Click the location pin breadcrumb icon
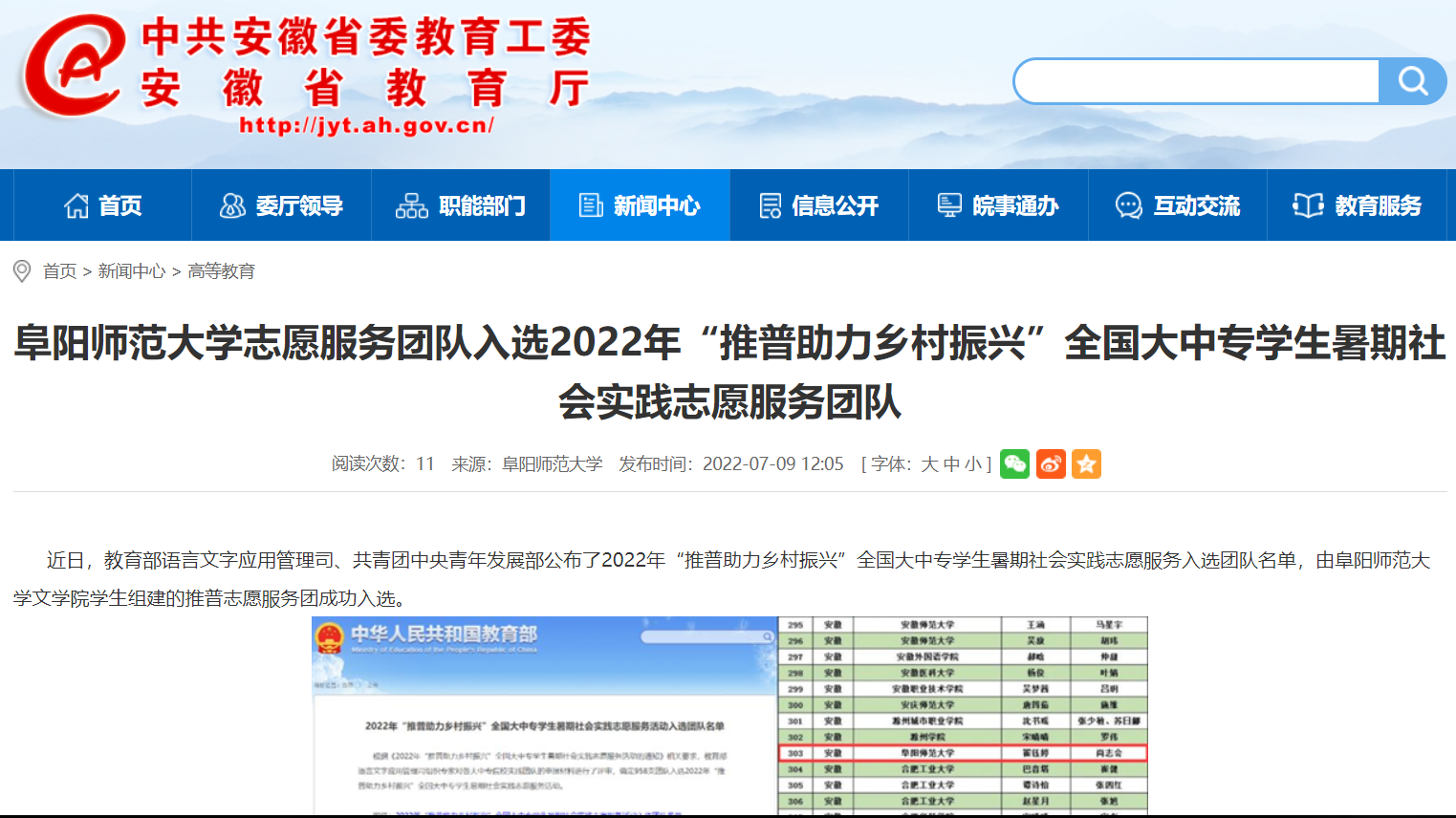This screenshot has height=818, width=1456. coord(22,271)
